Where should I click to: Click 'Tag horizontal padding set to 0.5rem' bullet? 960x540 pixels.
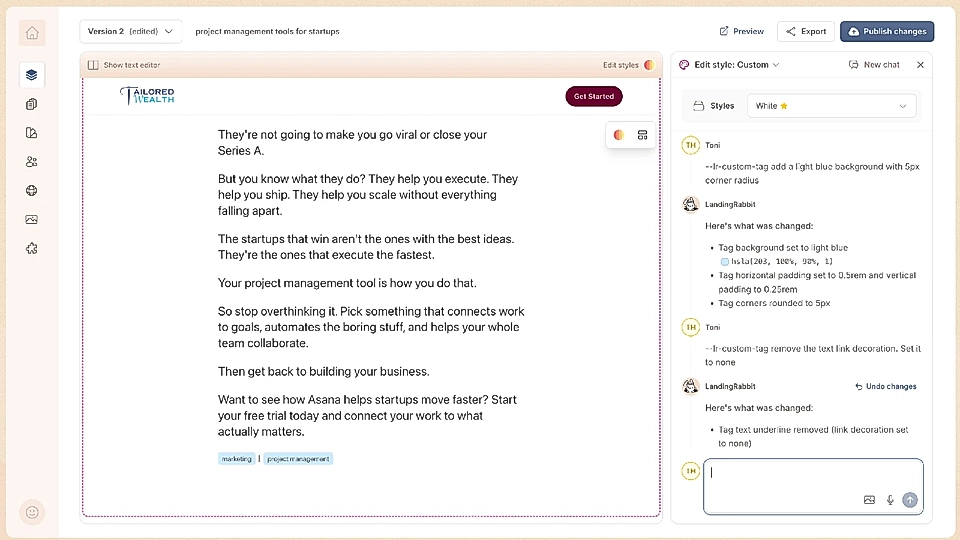[817, 282]
